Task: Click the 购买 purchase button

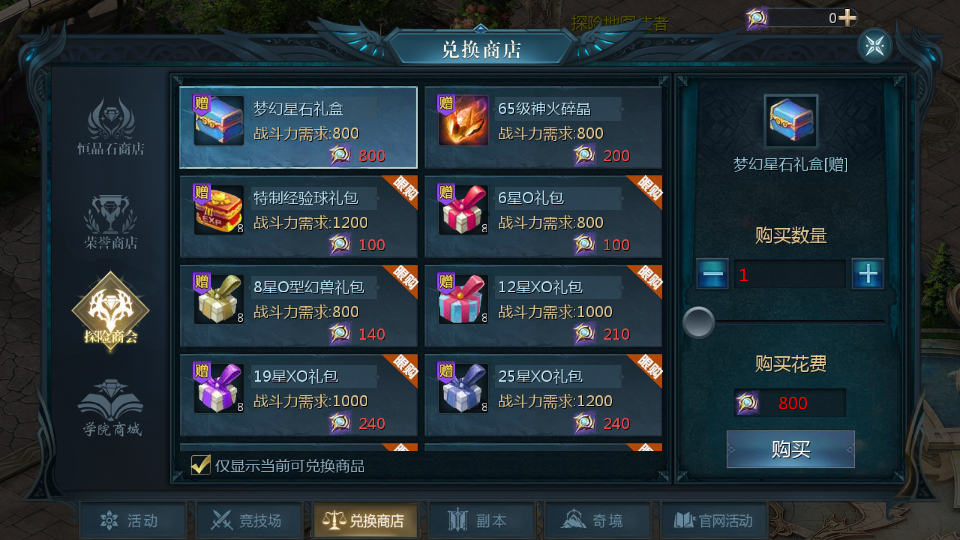Action: 790,449
